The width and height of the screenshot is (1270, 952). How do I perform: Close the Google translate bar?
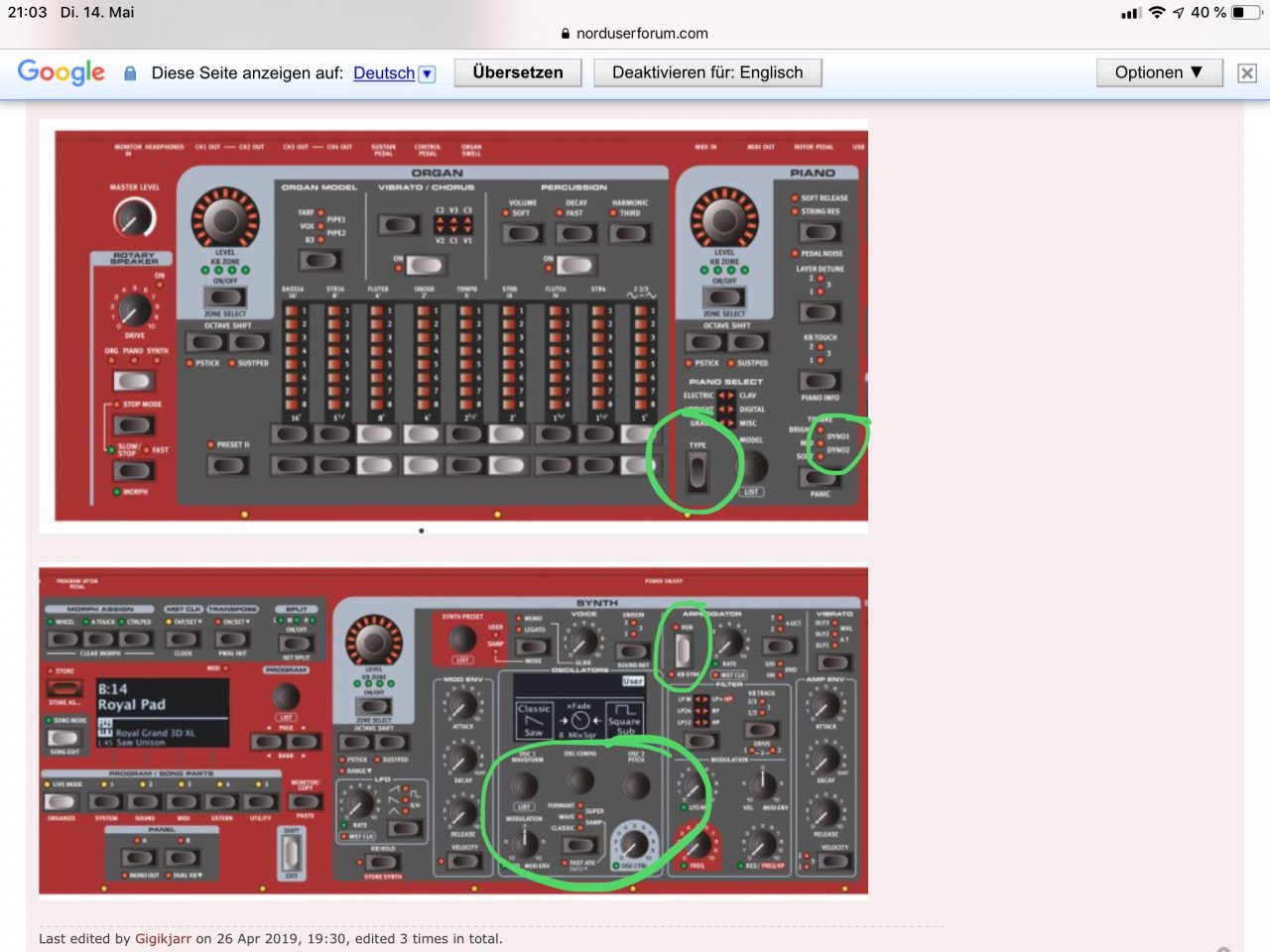pos(1247,73)
